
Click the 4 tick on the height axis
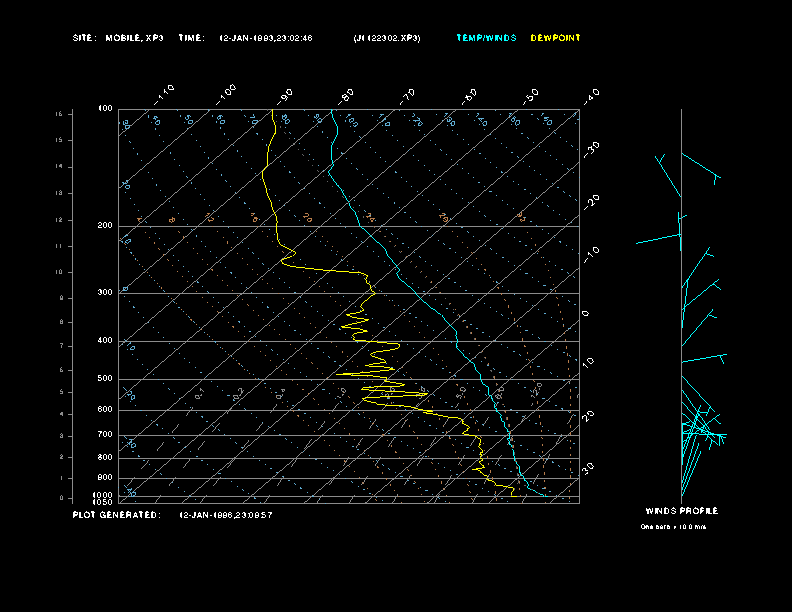click(62, 415)
